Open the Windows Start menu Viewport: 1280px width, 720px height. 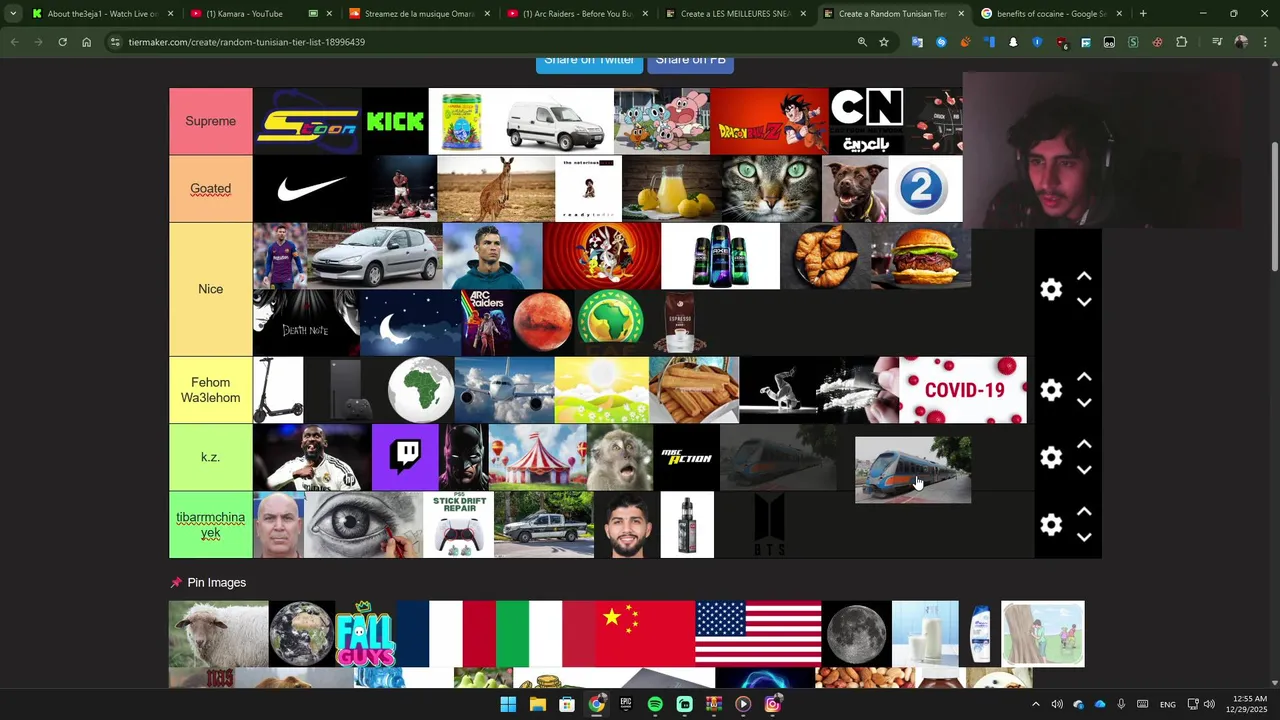coord(508,704)
